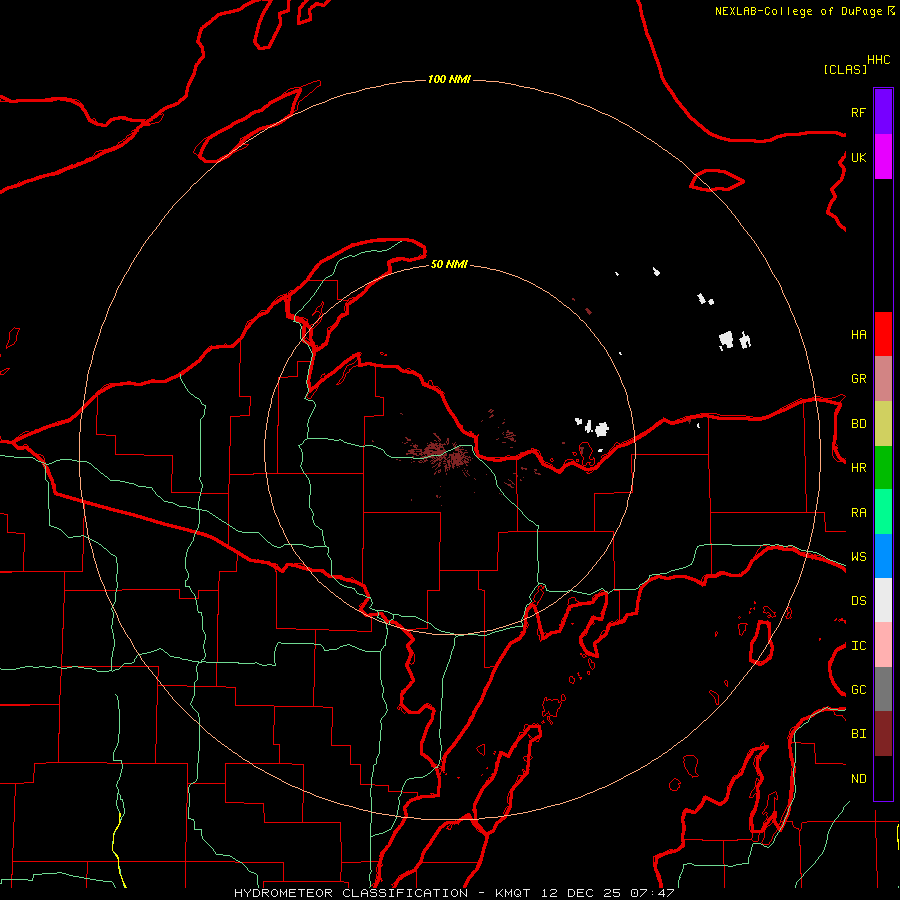Click the IC legend label
Image resolution: width=900 pixels, height=900 pixels.
858,646
